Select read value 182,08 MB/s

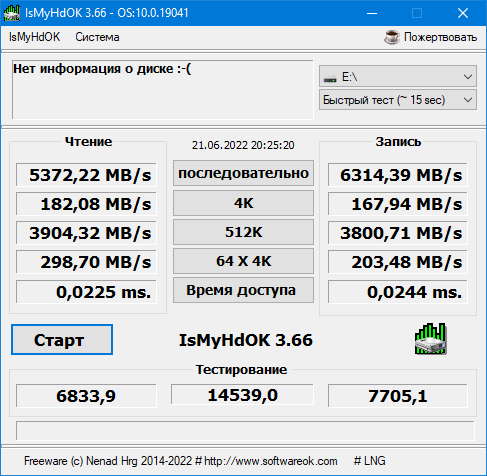click(86, 204)
